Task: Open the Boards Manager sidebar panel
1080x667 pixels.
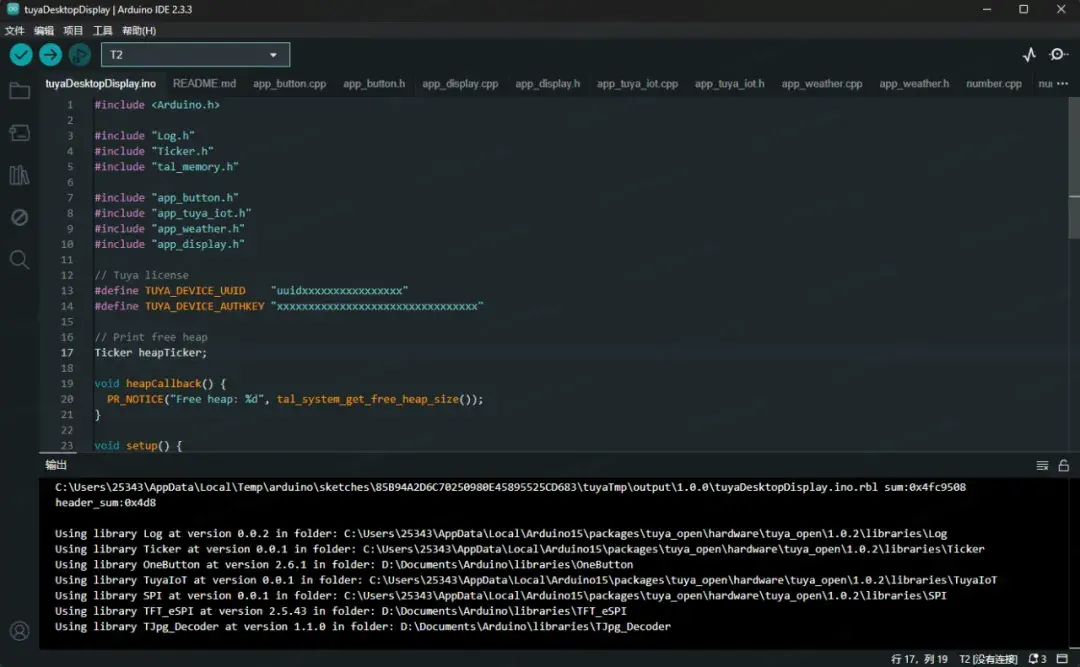Action: 19,133
